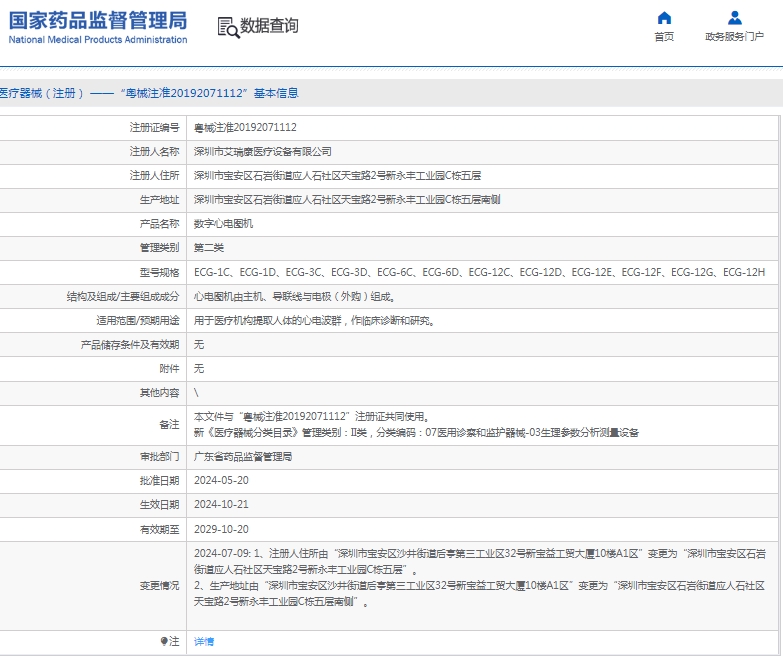Click the 型号规格 row label

pyautogui.click(x=159, y=272)
